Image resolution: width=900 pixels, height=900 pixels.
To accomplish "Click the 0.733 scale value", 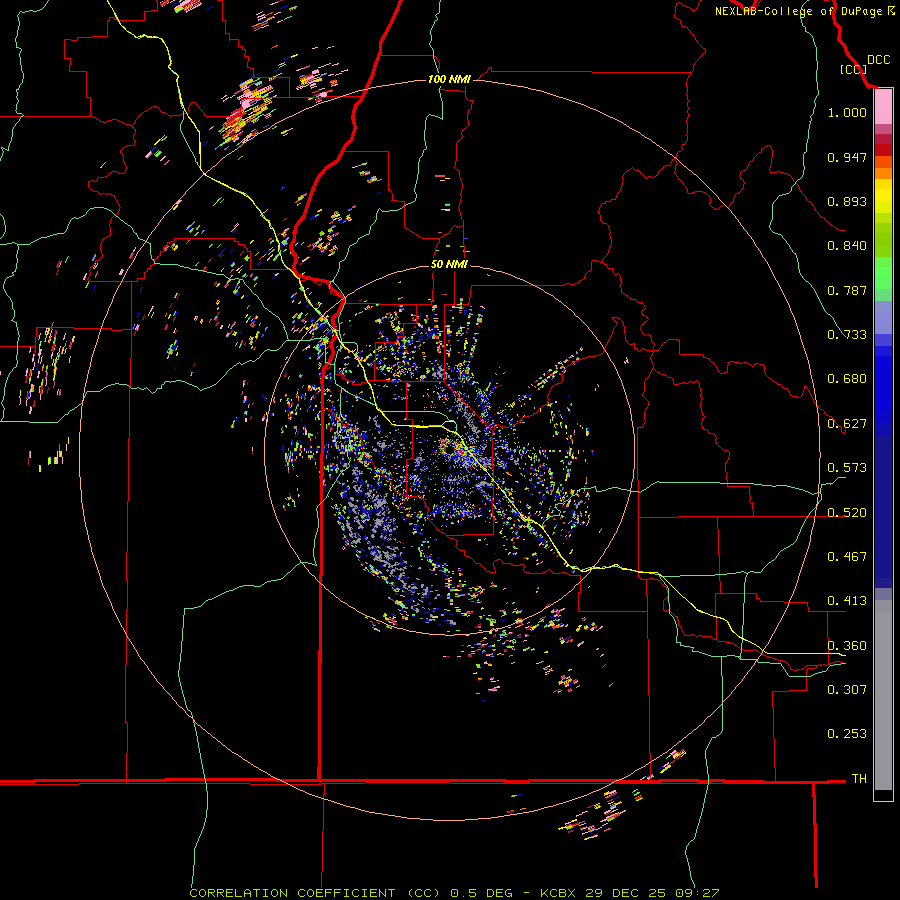I will (x=847, y=335).
